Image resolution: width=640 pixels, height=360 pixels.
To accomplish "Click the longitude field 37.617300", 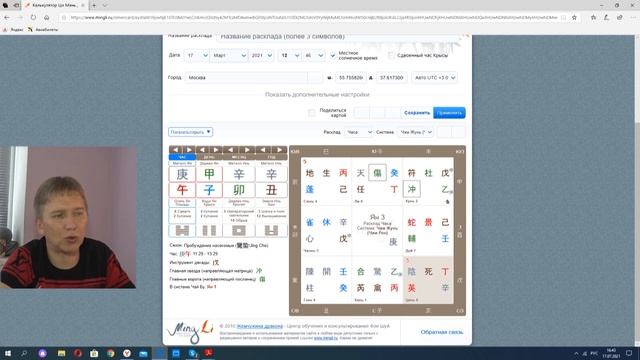I will click(391, 78).
